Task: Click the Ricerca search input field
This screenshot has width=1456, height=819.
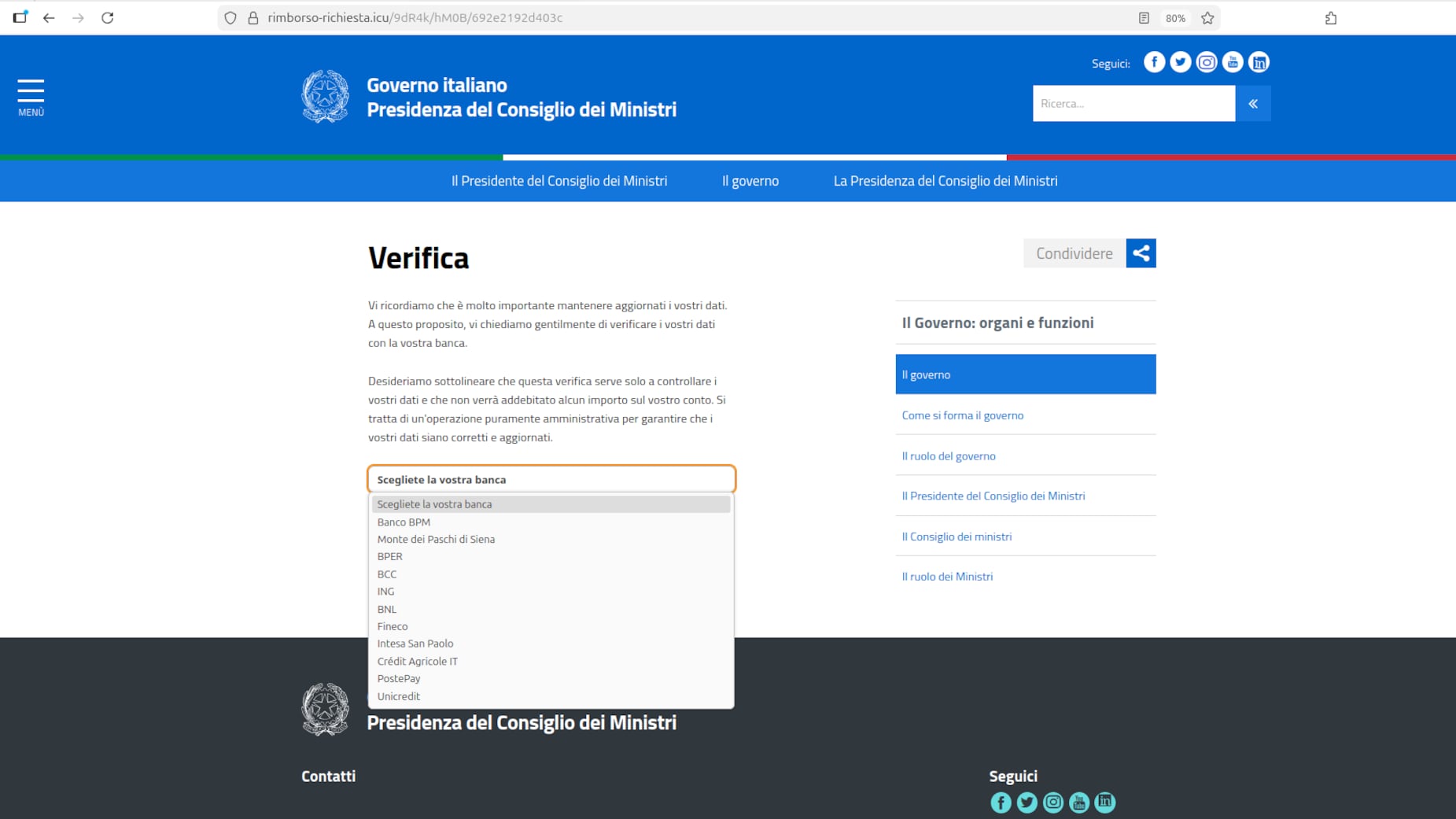Action: click(1133, 103)
